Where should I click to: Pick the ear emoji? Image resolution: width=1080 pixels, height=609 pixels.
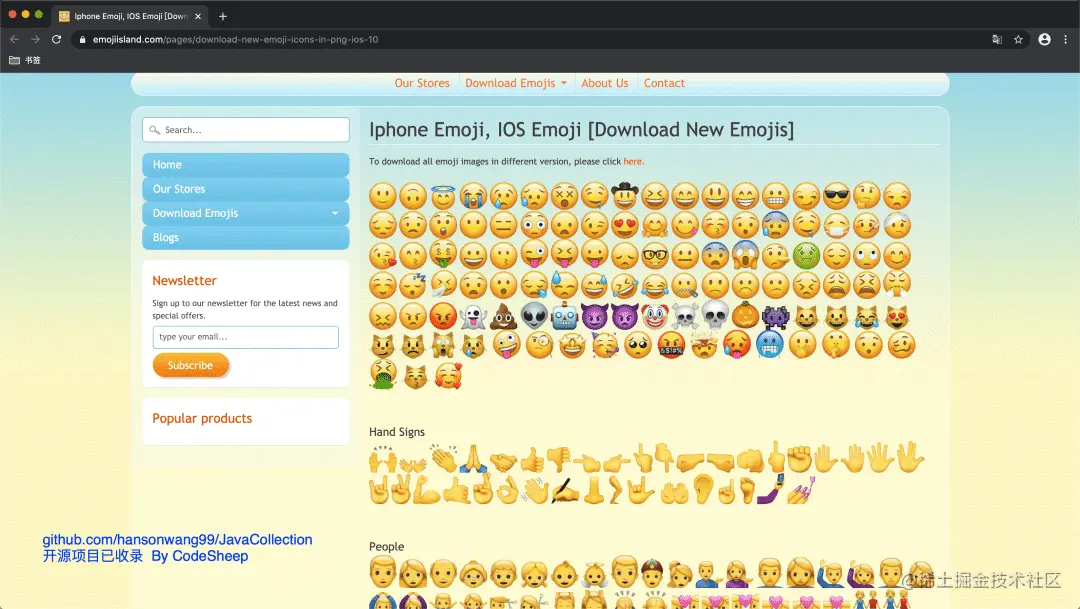pos(703,489)
